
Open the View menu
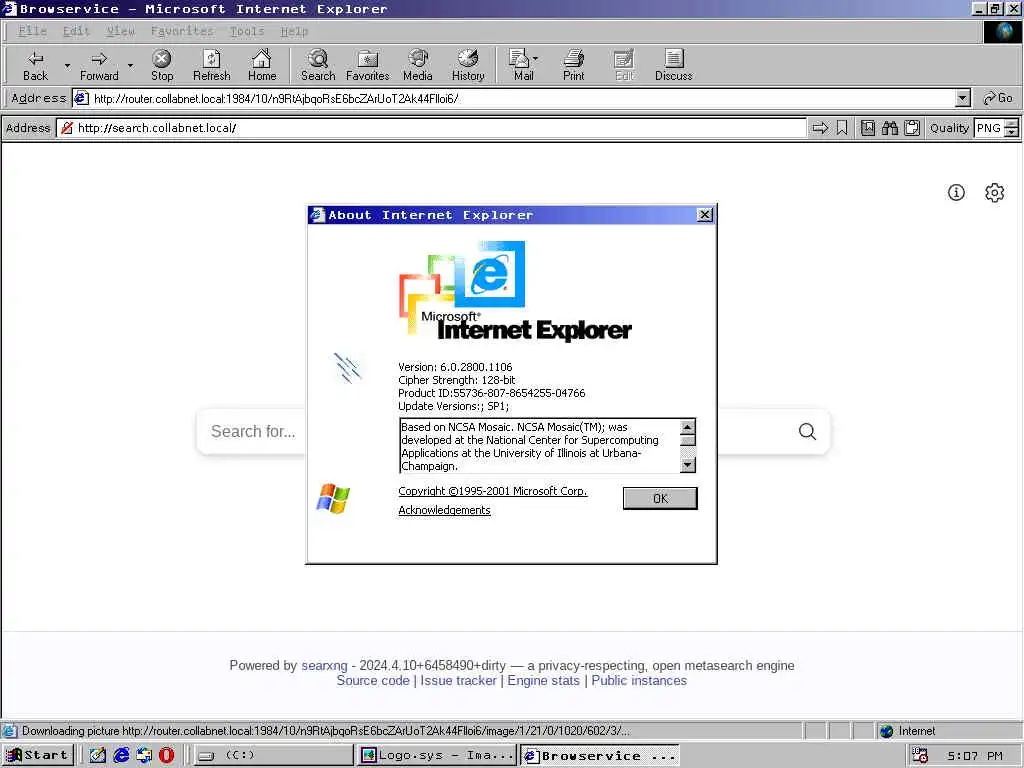pyautogui.click(x=121, y=31)
